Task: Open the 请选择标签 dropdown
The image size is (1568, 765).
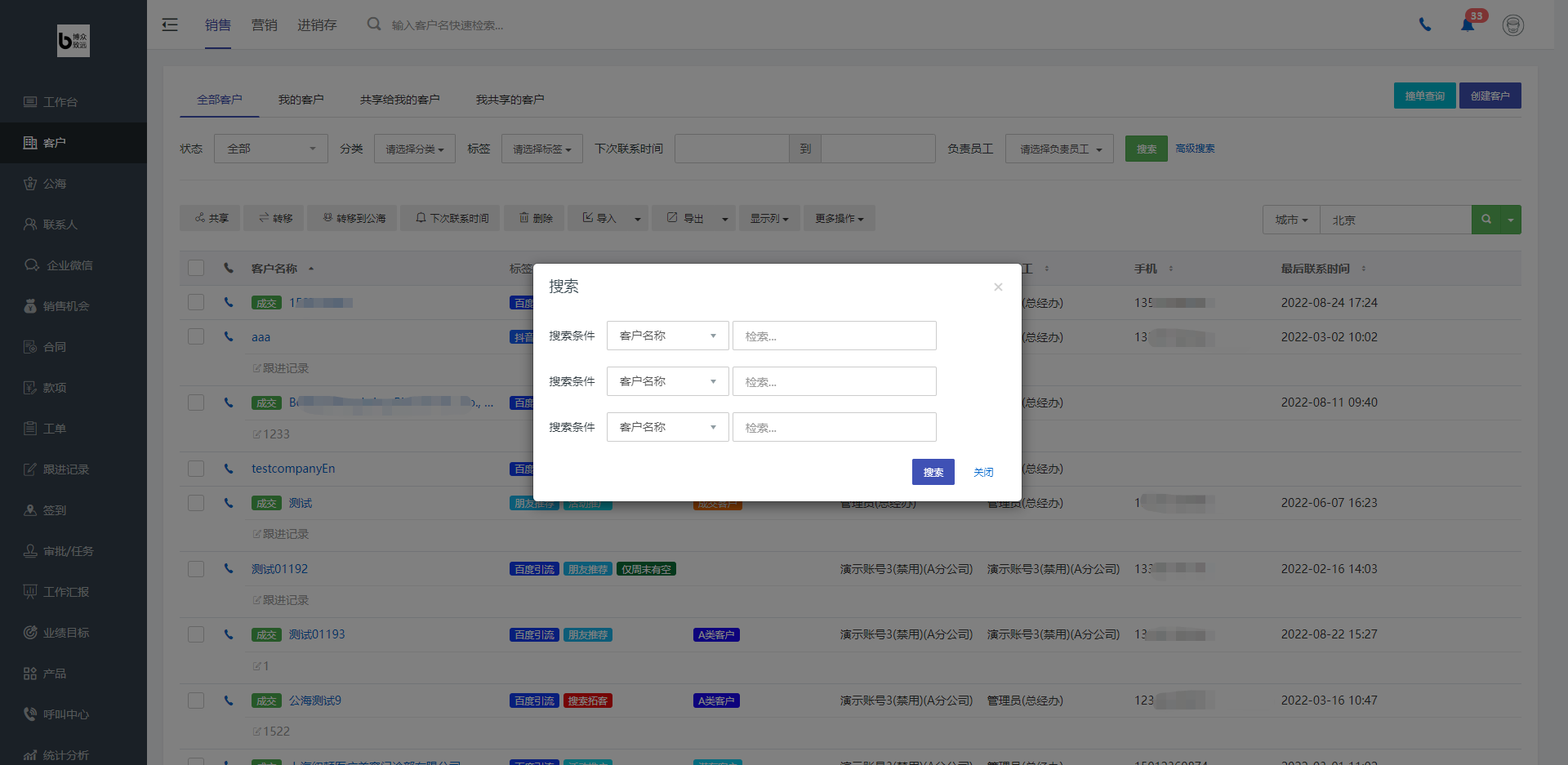Action: pos(542,149)
